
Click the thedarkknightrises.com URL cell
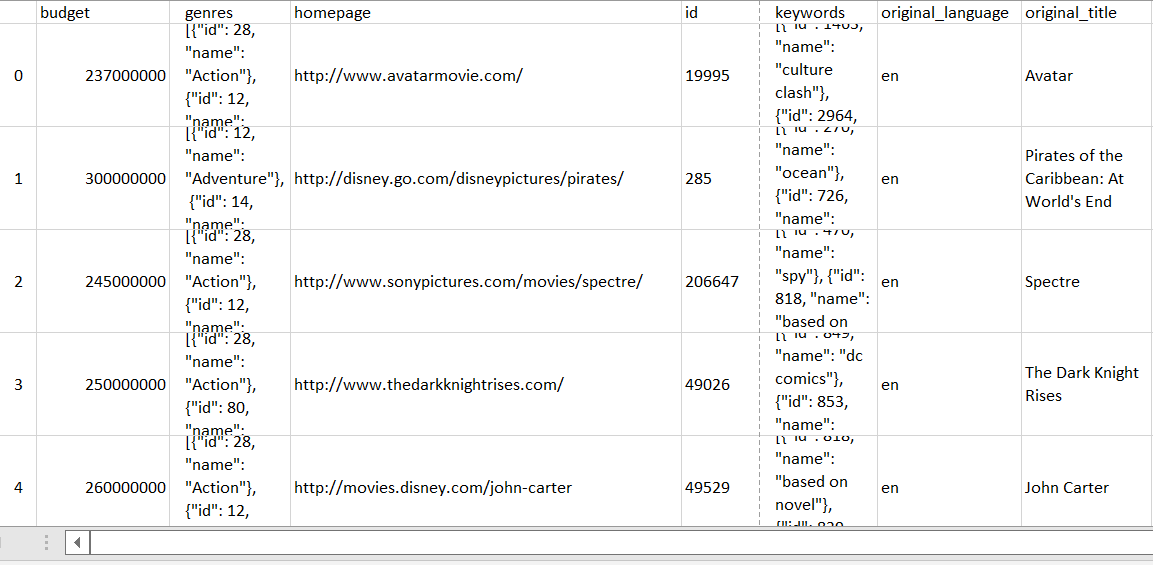429,385
